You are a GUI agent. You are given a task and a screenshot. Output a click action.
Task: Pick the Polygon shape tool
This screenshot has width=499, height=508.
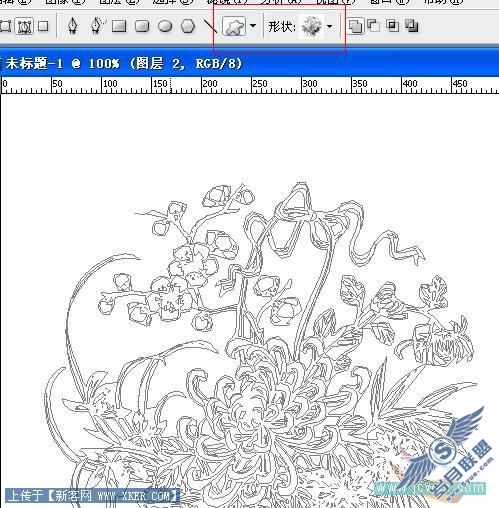[188, 26]
